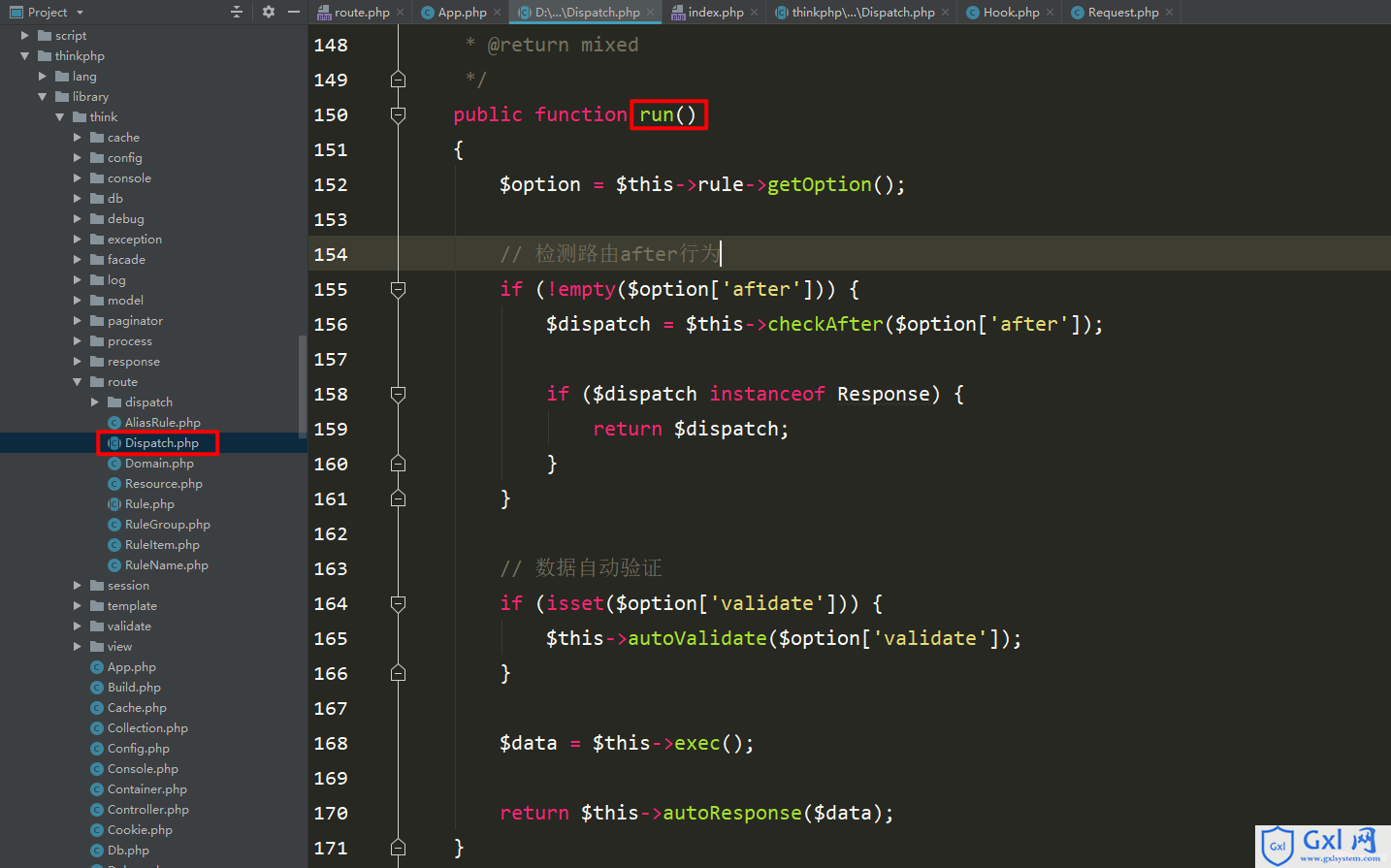Fold the if block at line 155
Screen dimensions: 1391x868
tap(398, 289)
